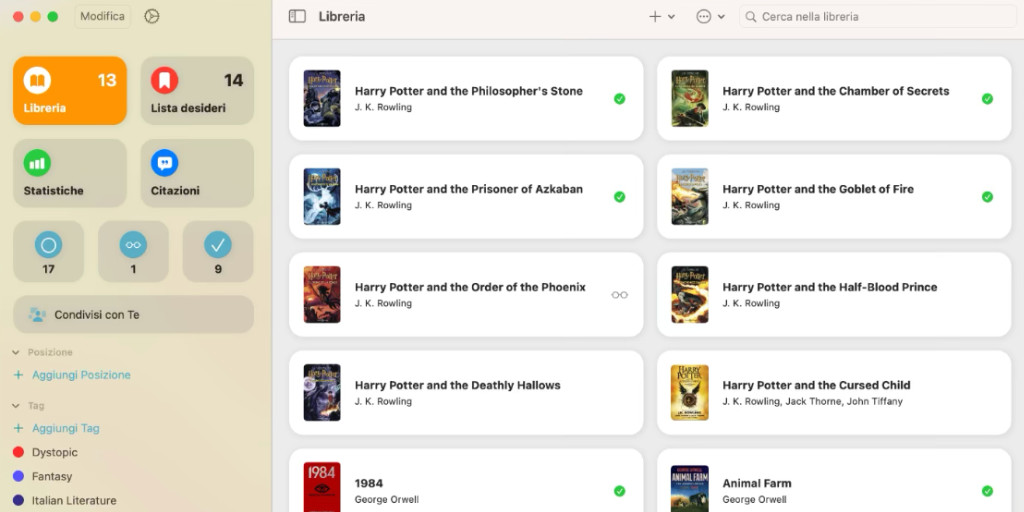Open Half-Blood Prince book cover
Image resolution: width=1024 pixels, height=512 pixels.
pos(690,295)
